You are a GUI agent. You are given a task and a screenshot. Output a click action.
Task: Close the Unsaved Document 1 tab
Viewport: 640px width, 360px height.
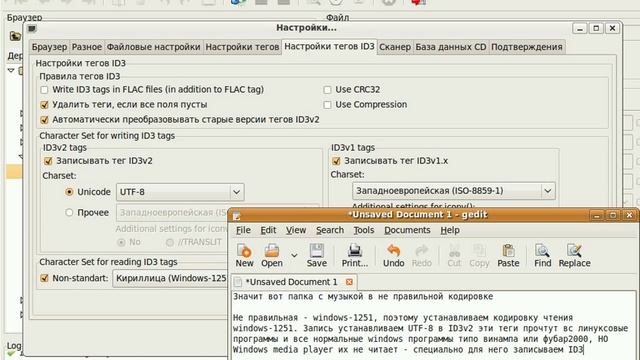[x=349, y=282]
